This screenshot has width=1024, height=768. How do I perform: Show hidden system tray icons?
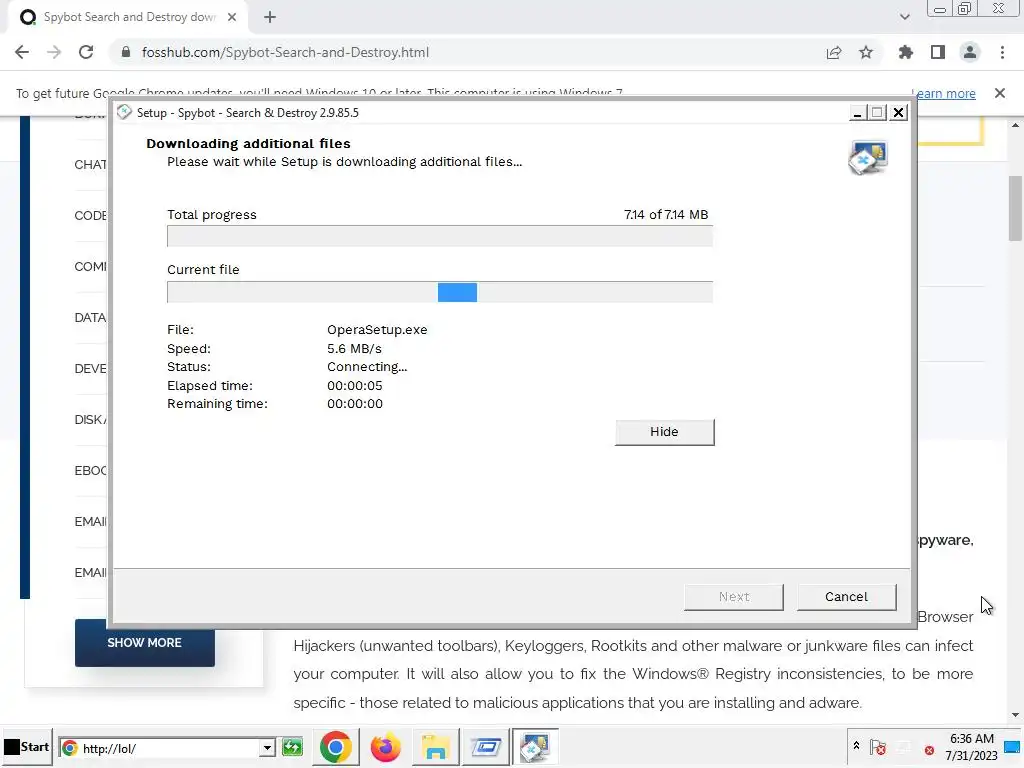(x=856, y=746)
